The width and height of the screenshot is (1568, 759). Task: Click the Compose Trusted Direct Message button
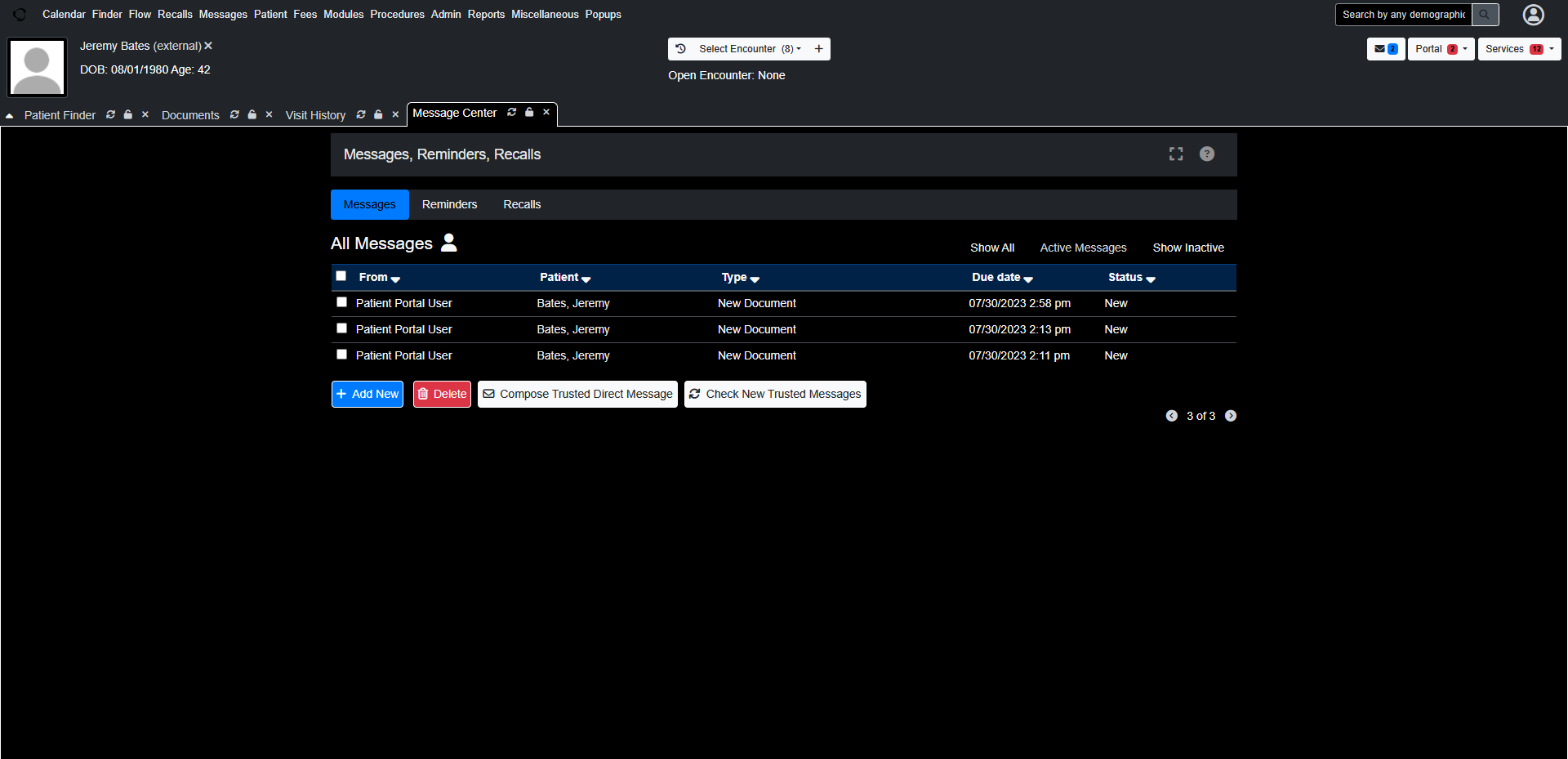tap(577, 394)
